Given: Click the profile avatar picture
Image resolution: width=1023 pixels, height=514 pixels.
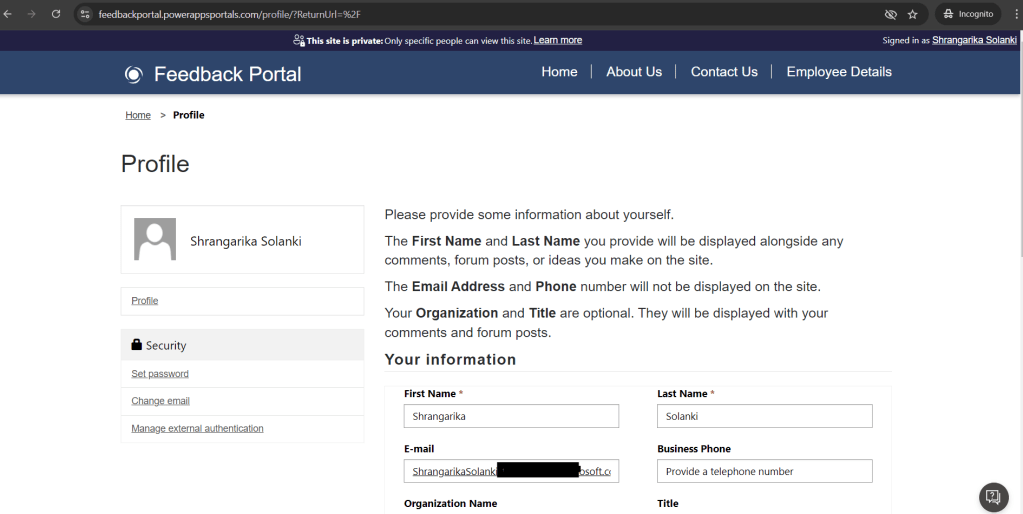Looking at the screenshot, I should (155, 240).
